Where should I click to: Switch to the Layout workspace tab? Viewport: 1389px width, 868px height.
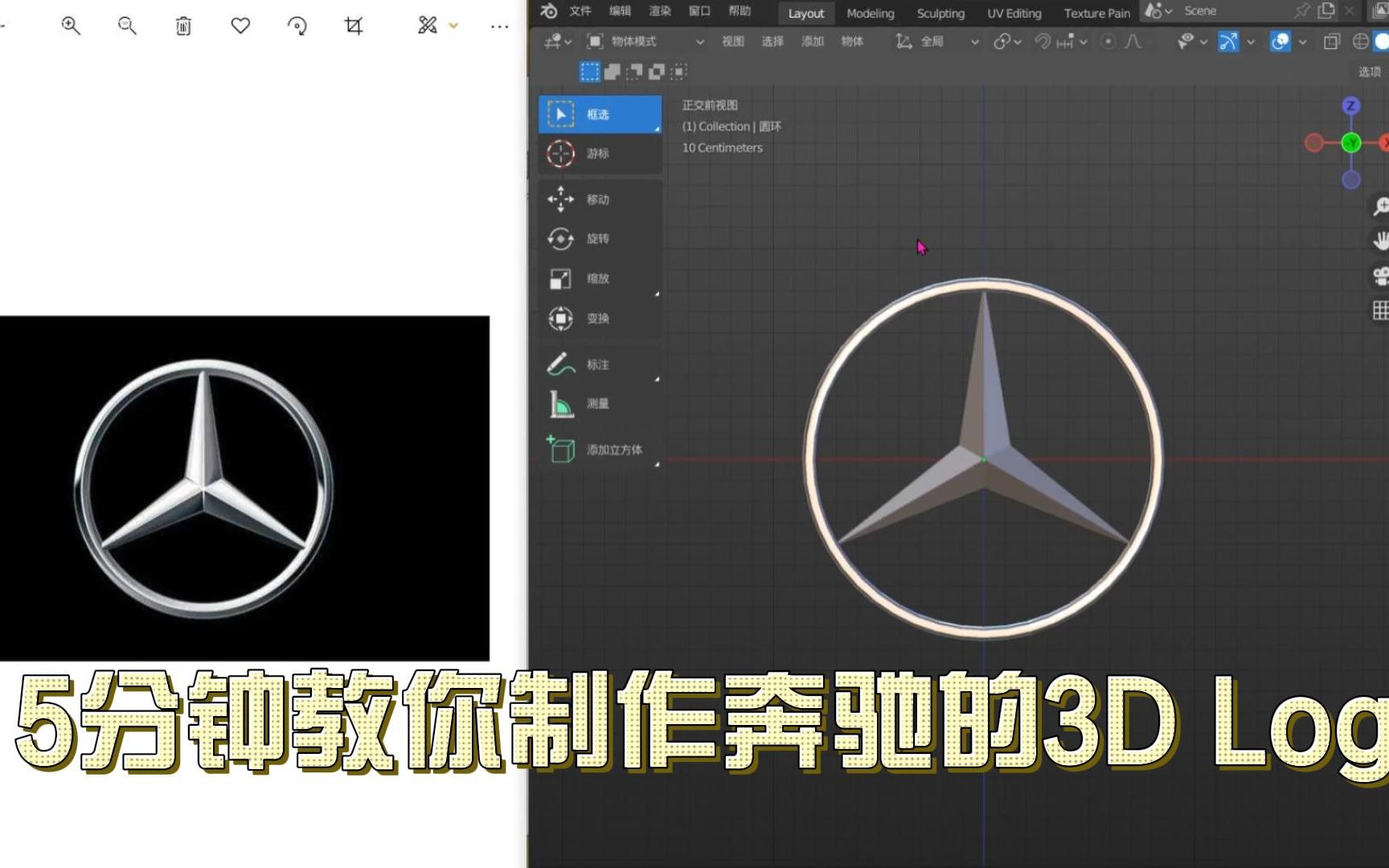806,13
